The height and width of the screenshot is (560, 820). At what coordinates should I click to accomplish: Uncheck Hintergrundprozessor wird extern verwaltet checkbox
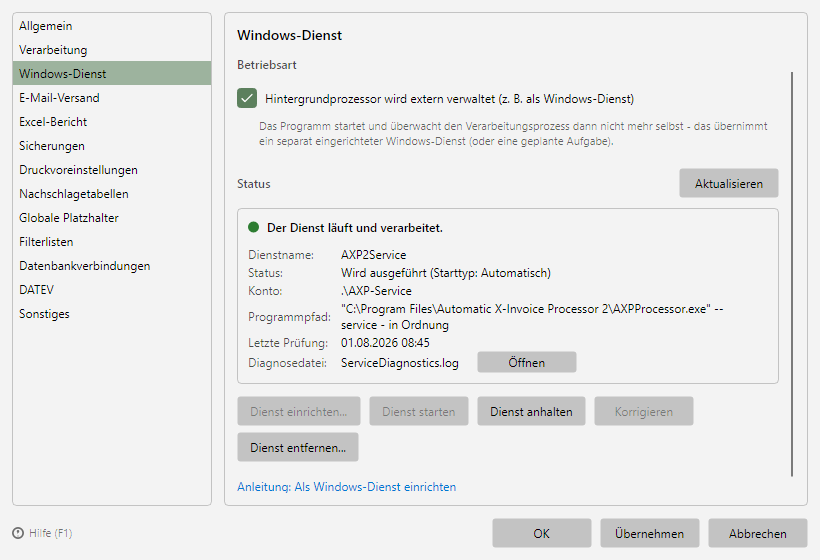[247, 98]
